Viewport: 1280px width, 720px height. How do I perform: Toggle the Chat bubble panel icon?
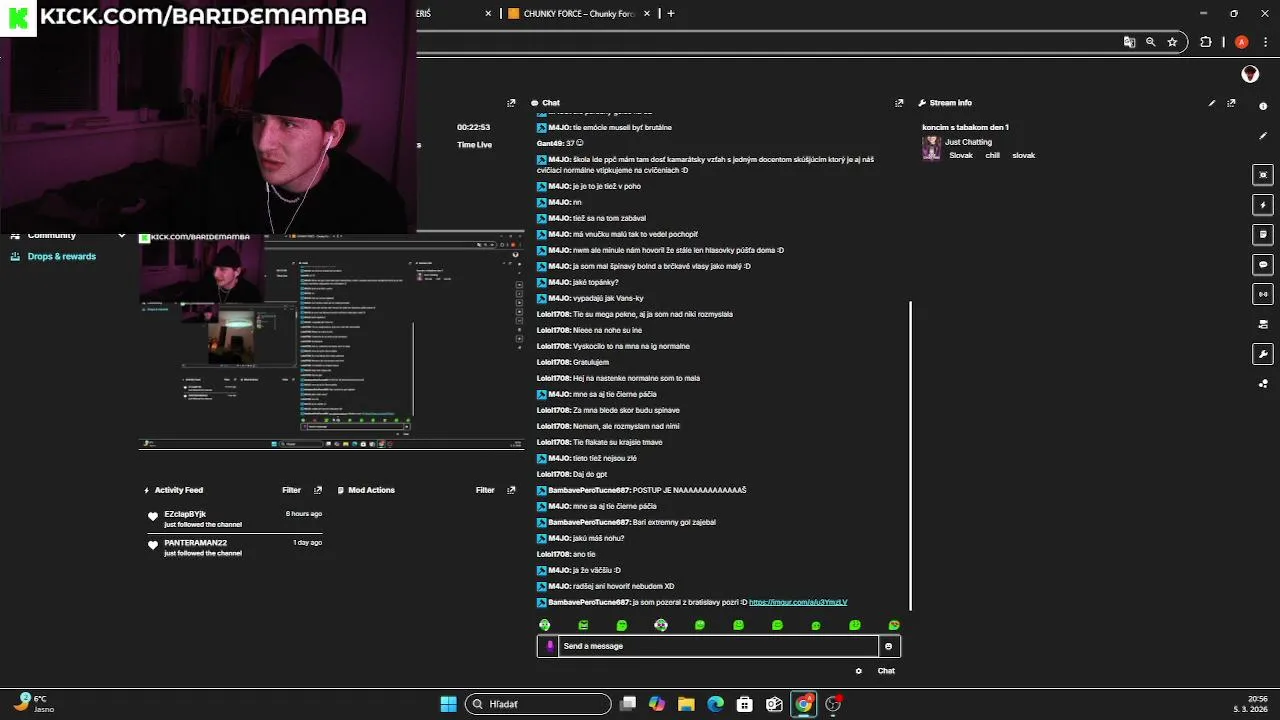click(1263, 265)
